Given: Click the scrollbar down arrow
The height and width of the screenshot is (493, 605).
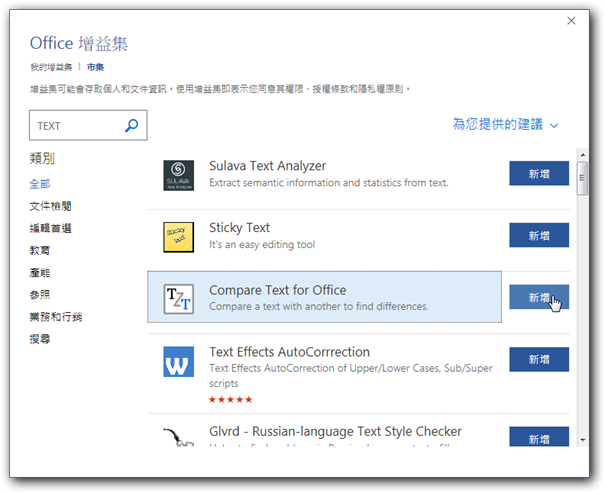Looking at the screenshot, I should (583, 440).
